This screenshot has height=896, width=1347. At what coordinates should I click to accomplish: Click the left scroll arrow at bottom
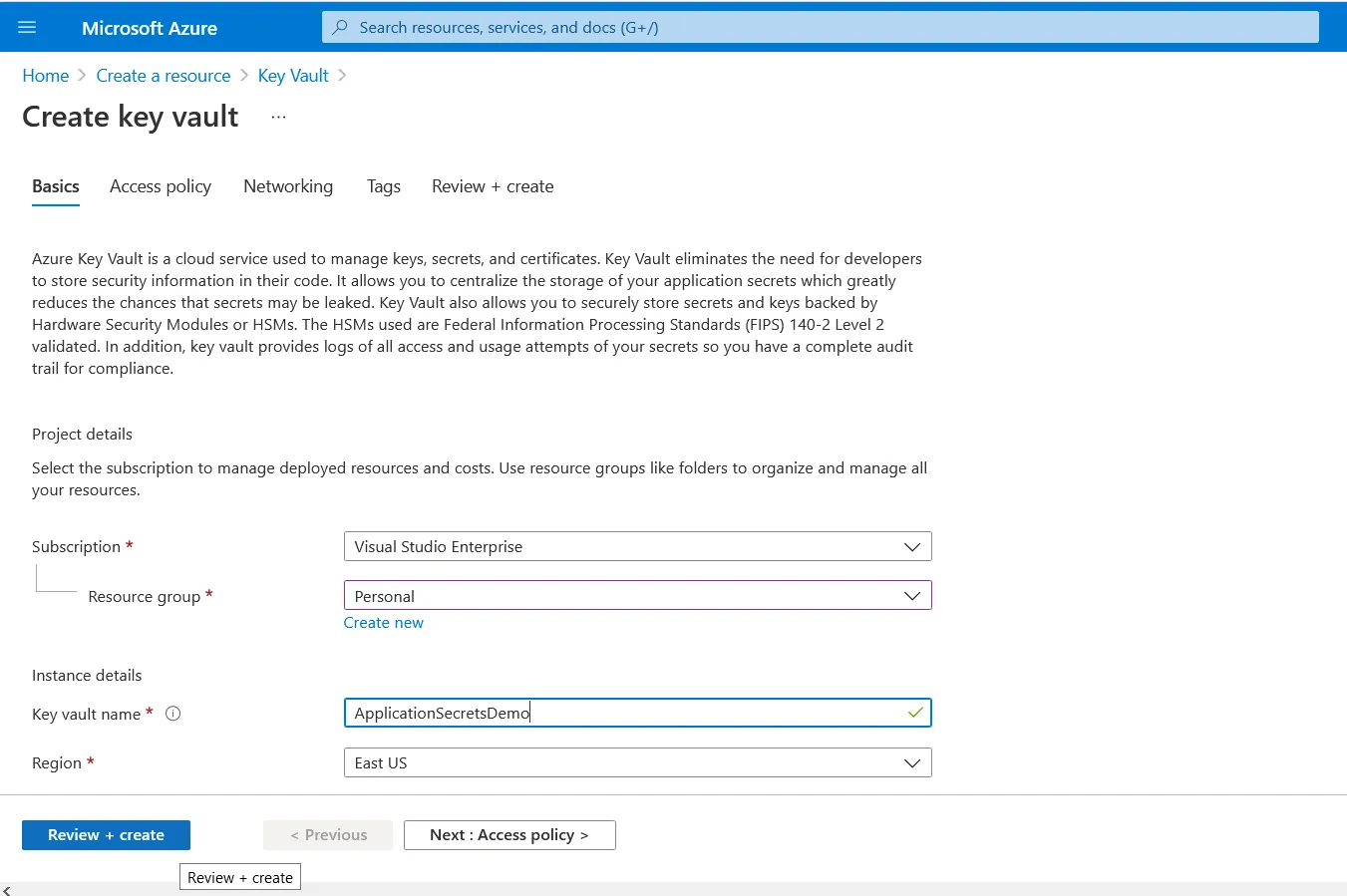click(7, 888)
